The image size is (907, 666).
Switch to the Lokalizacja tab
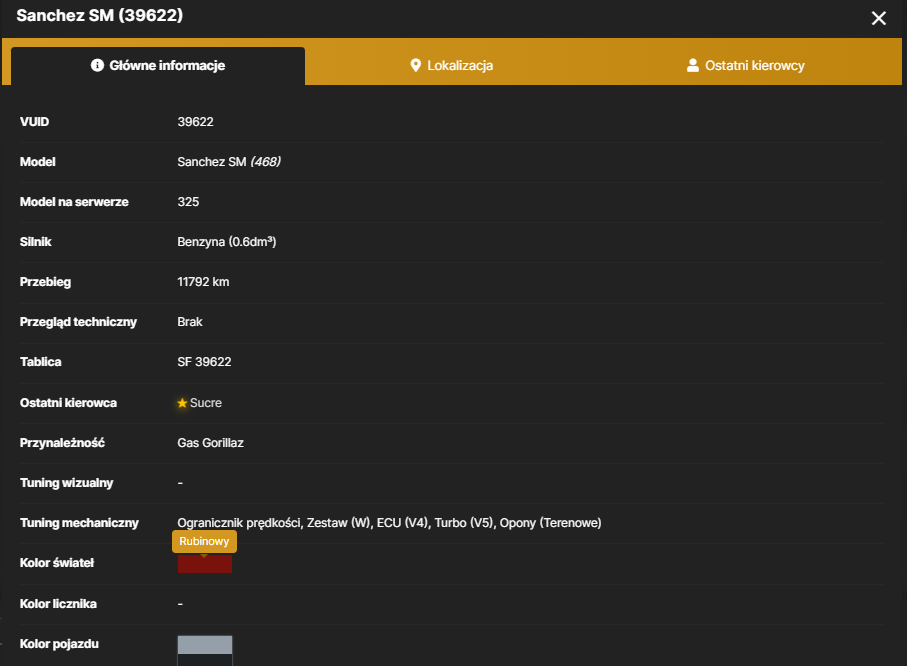coord(452,65)
